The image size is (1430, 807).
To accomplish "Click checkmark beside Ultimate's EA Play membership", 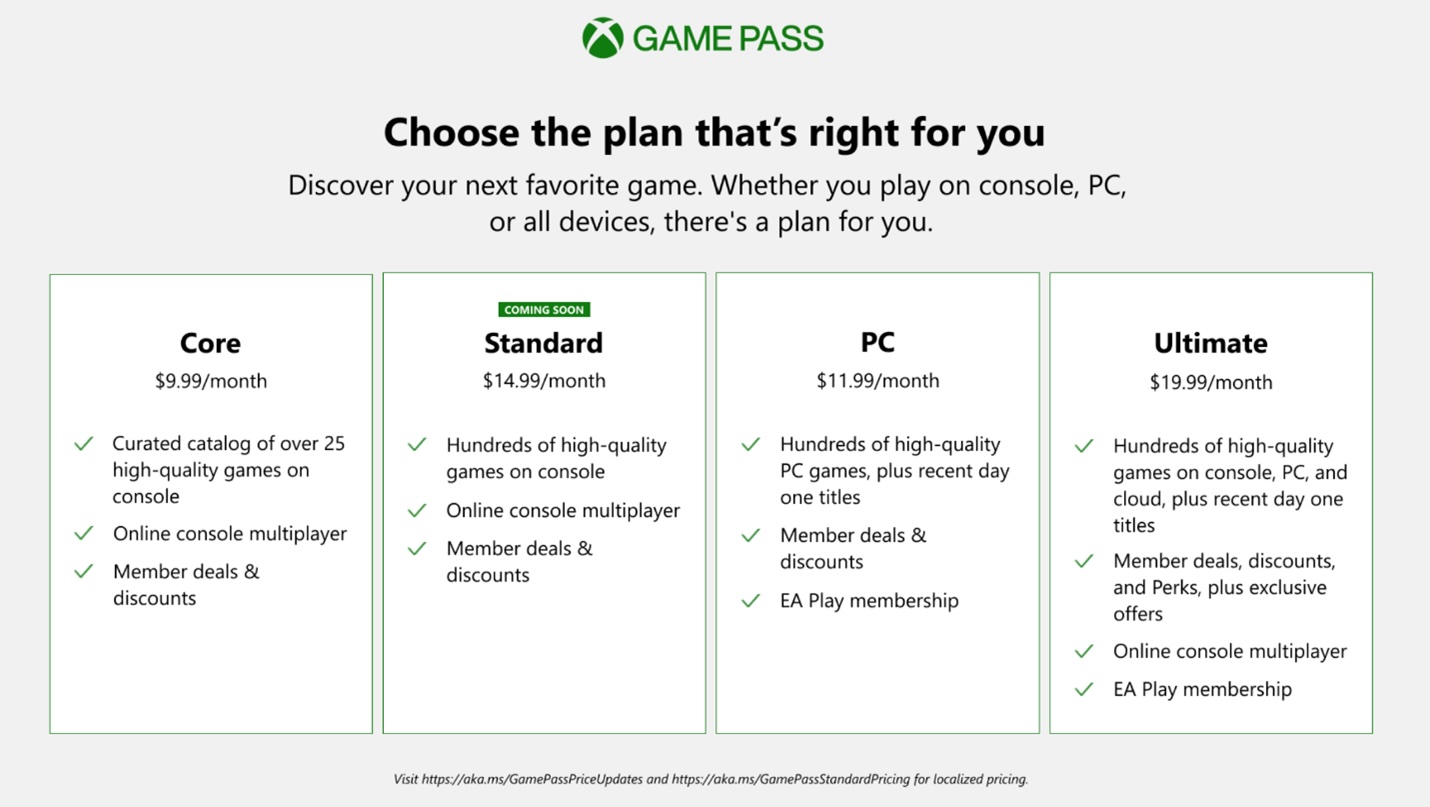I will point(1084,689).
